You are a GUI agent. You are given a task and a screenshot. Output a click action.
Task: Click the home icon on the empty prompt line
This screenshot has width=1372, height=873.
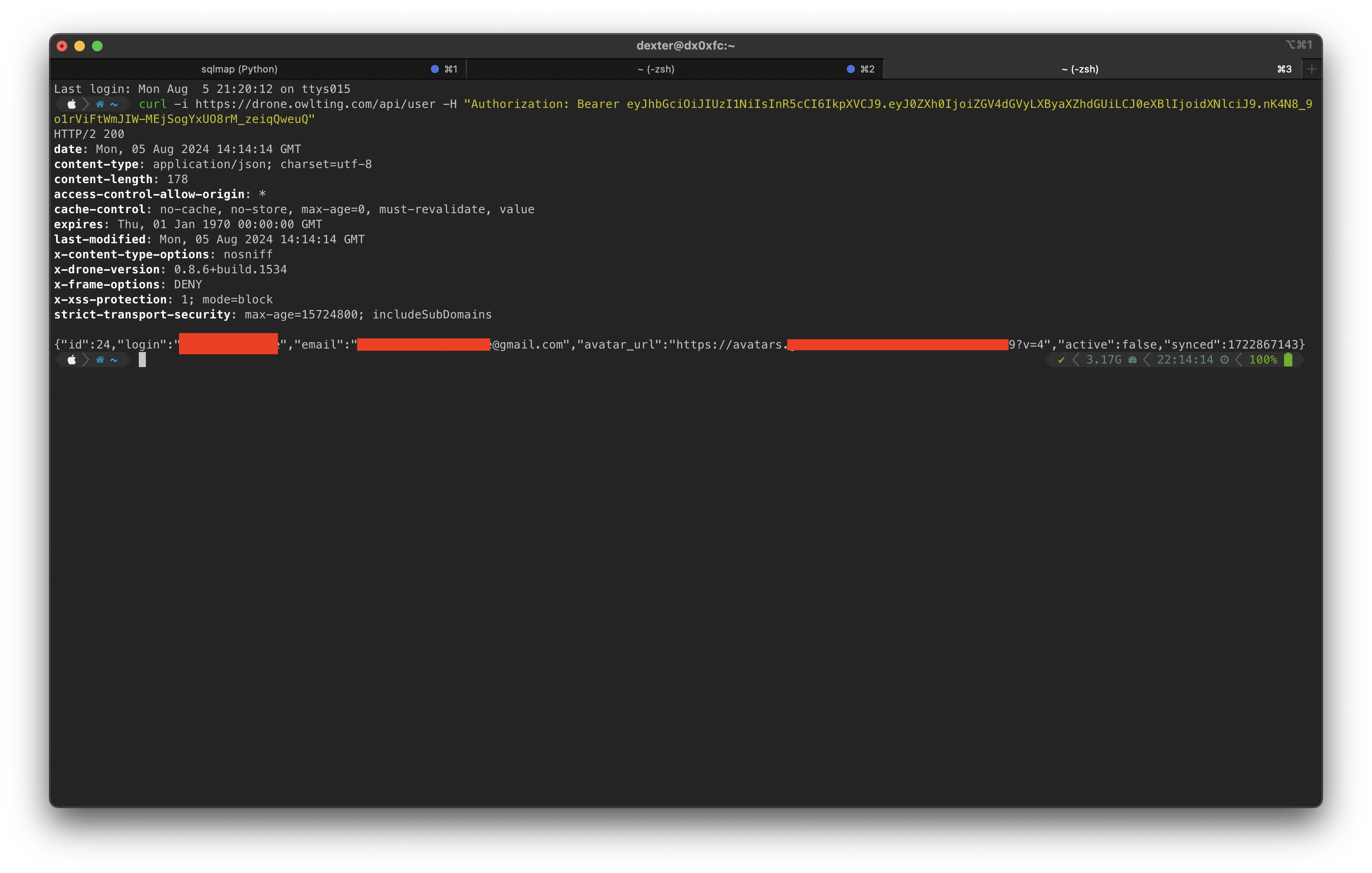click(x=100, y=360)
